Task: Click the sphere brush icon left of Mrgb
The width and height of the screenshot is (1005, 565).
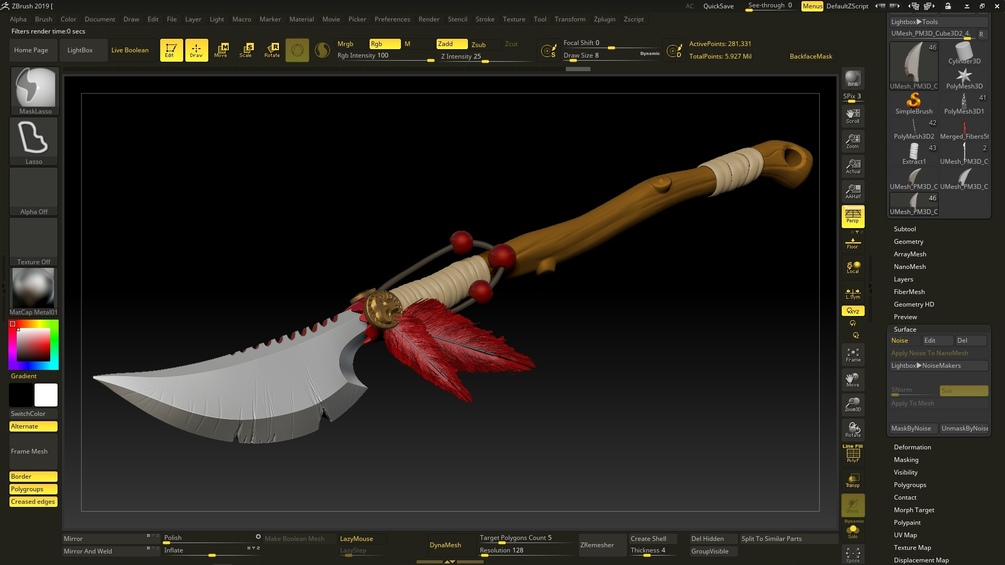Action: (x=322, y=50)
